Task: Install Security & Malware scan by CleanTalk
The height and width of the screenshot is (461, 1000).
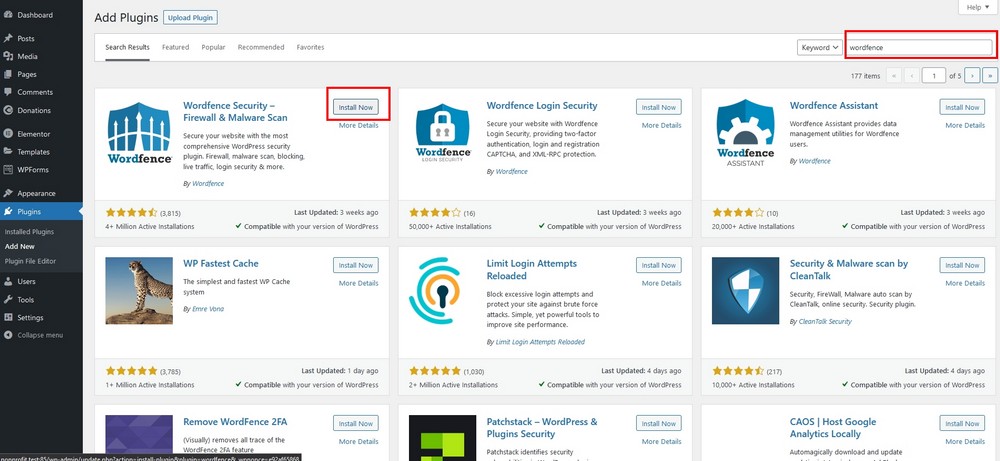Action: 962,265
